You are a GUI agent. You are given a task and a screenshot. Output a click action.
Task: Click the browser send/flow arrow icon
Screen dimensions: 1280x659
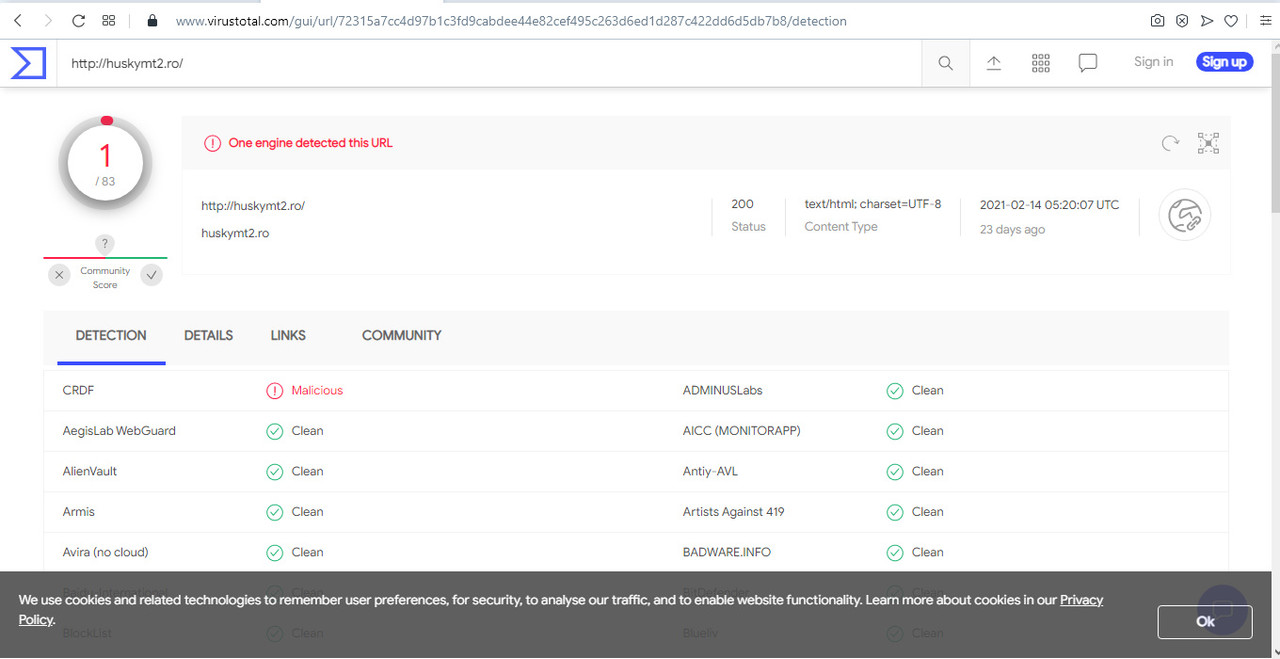[1207, 20]
